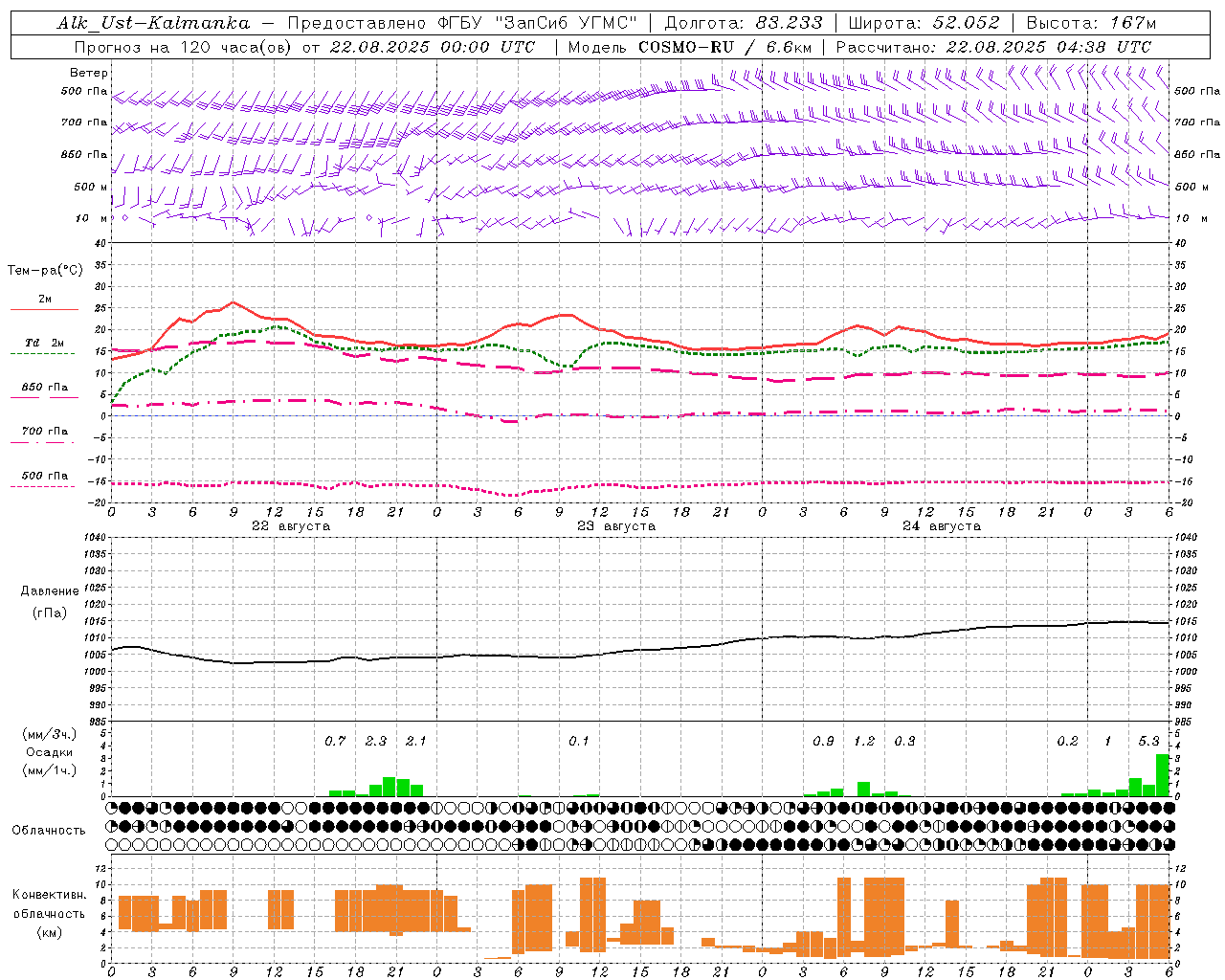This screenshot has height=980, width=1225.
Task: Click the 2.1 precipitation total
Action: coord(416,742)
